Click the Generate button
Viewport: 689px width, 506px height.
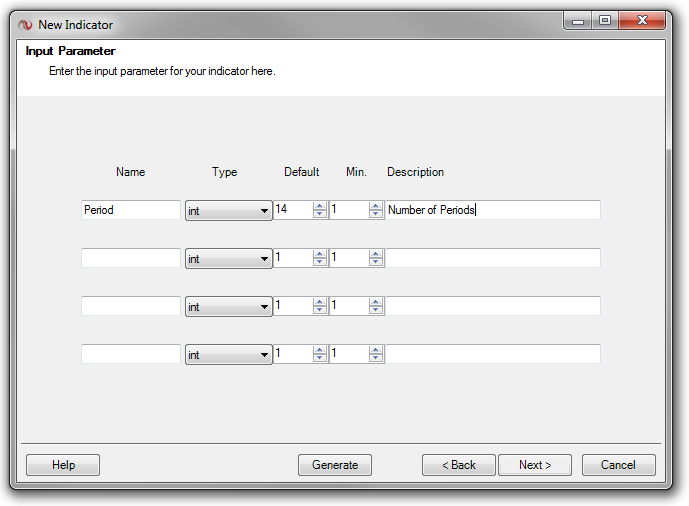click(x=335, y=465)
